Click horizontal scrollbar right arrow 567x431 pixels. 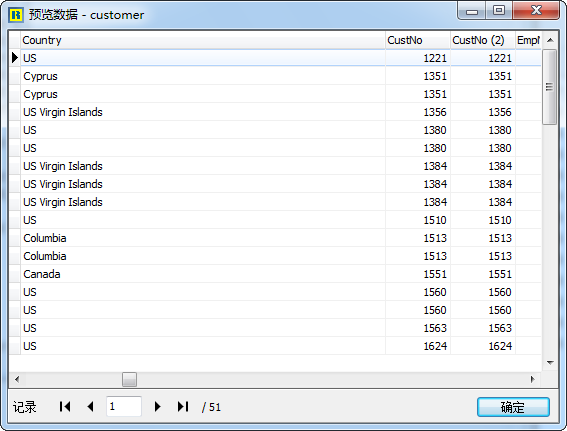coord(533,379)
